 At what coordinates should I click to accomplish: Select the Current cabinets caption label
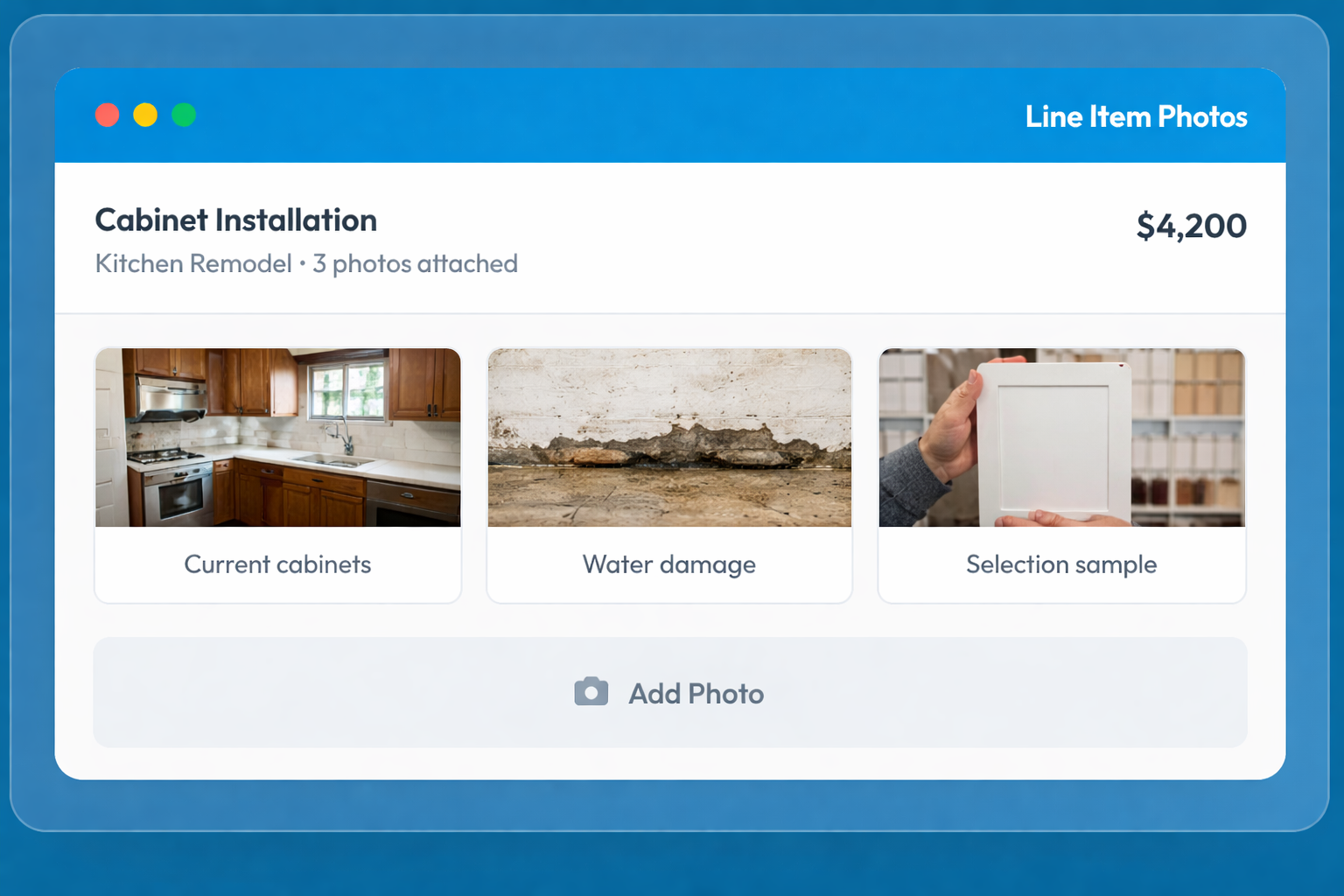point(277,564)
